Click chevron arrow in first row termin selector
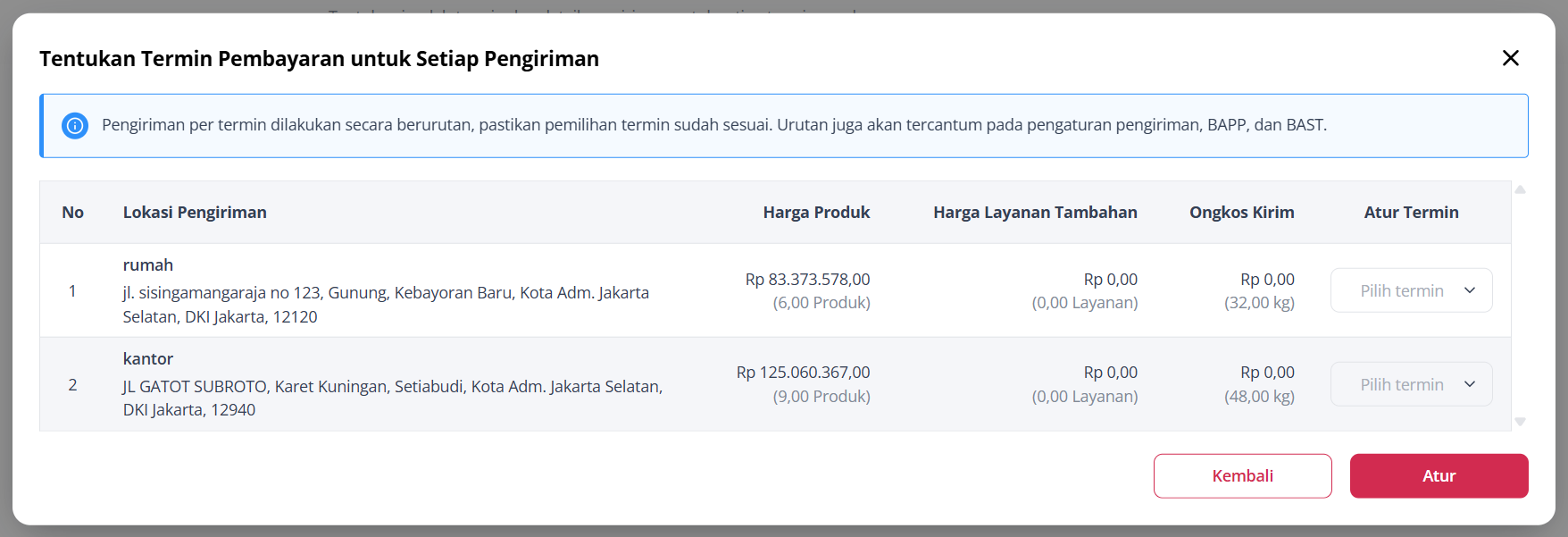The image size is (1568, 537). pos(1470,290)
